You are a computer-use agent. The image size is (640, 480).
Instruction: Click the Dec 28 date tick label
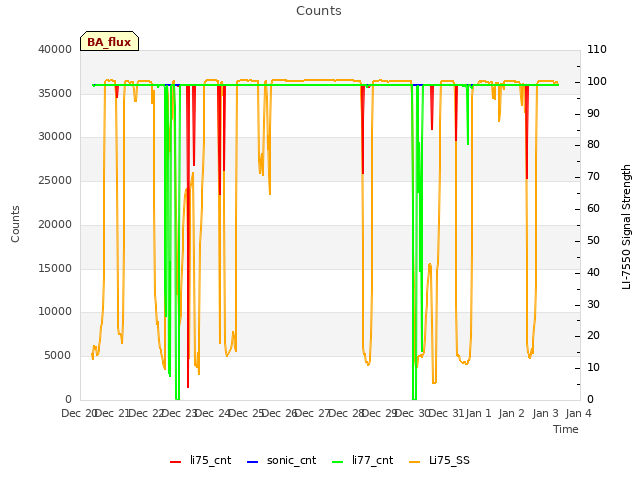point(347,413)
